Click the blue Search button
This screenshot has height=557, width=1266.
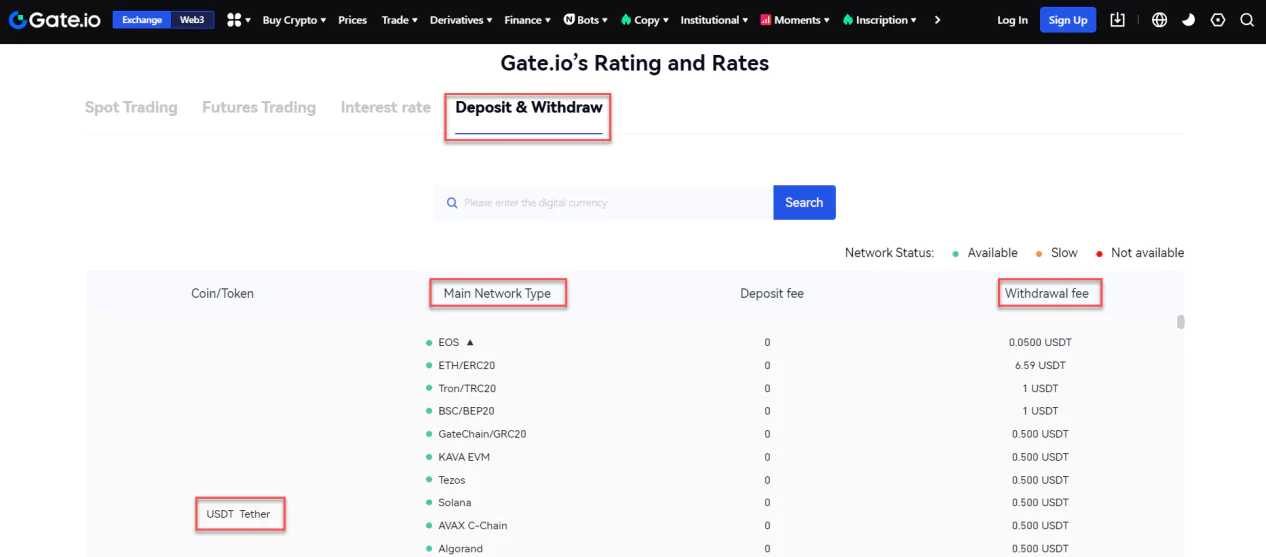(804, 202)
